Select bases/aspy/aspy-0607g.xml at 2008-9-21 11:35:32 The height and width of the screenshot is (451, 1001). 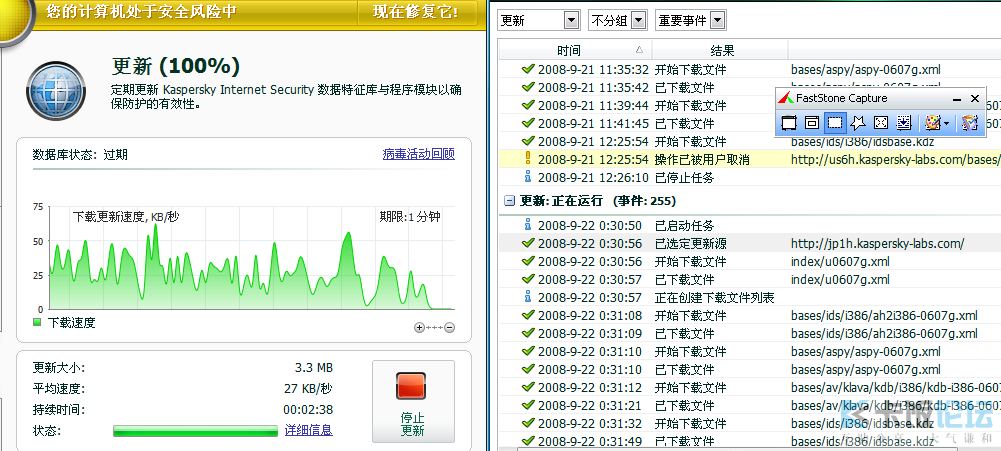(866, 69)
